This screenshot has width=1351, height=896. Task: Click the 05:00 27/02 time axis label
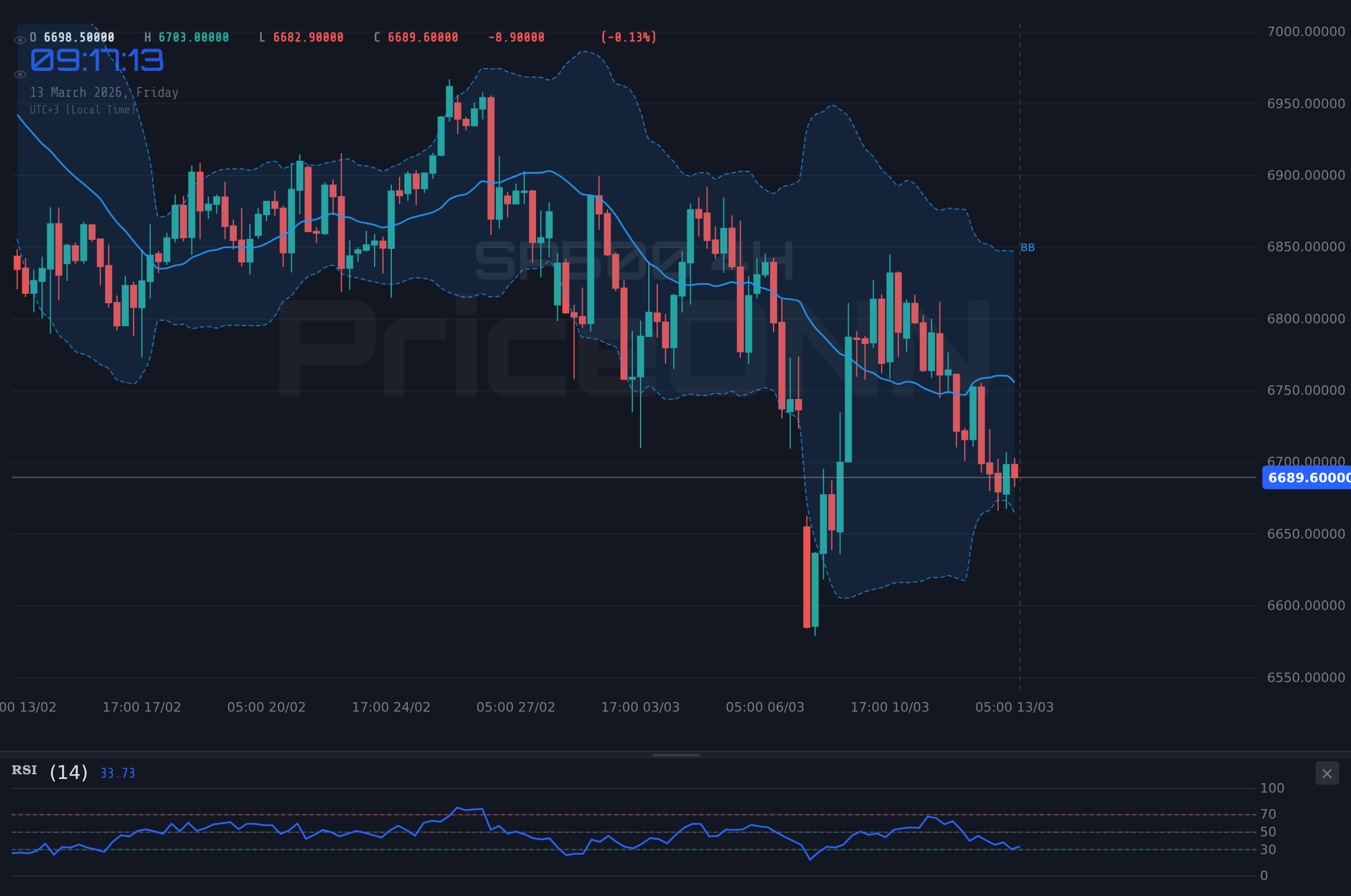point(516,707)
